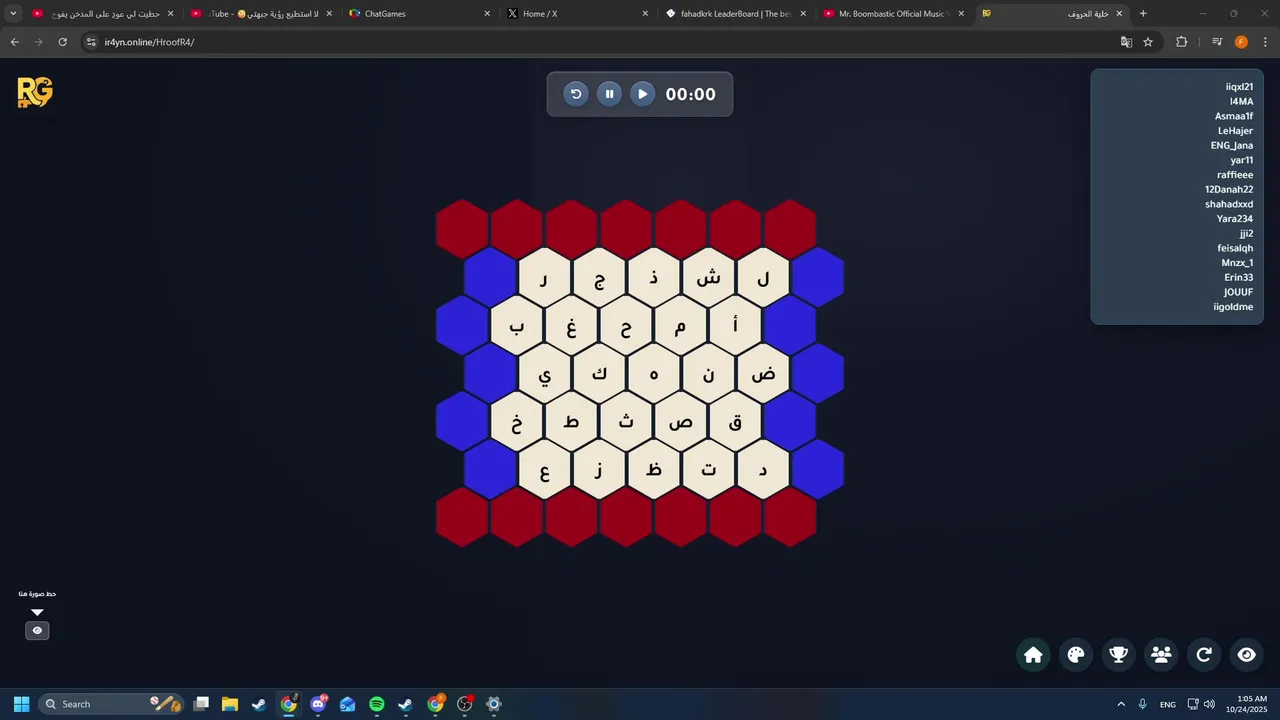
Task: Open Discord from the taskbar
Action: click(x=318, y=704)
